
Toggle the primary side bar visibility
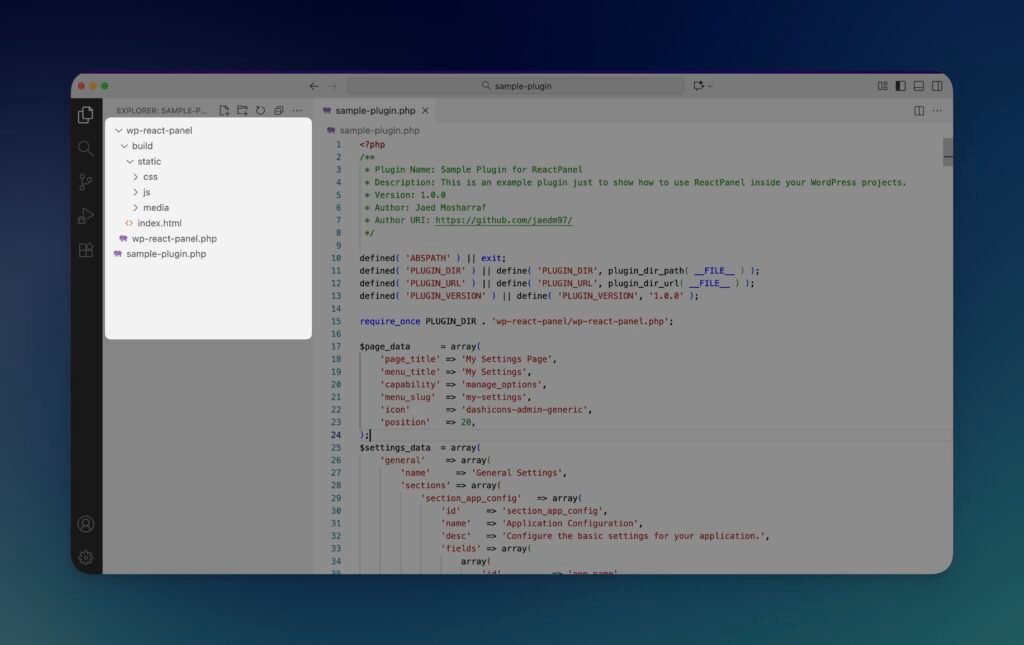[x=901, y=87]
